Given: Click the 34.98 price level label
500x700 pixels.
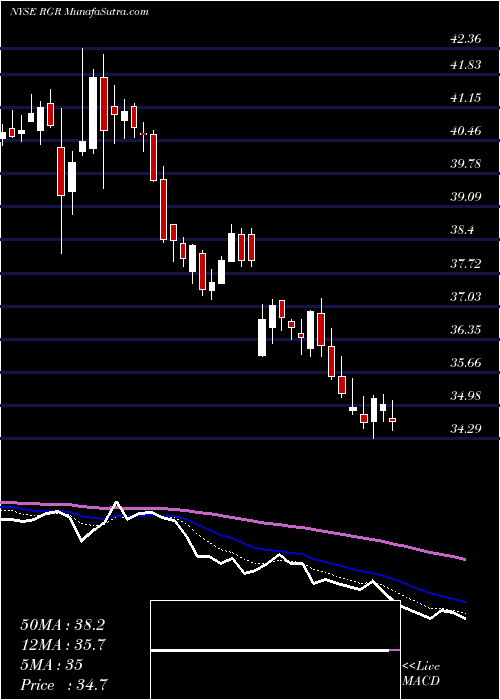Looking at the screenshot, I should 466,396.
